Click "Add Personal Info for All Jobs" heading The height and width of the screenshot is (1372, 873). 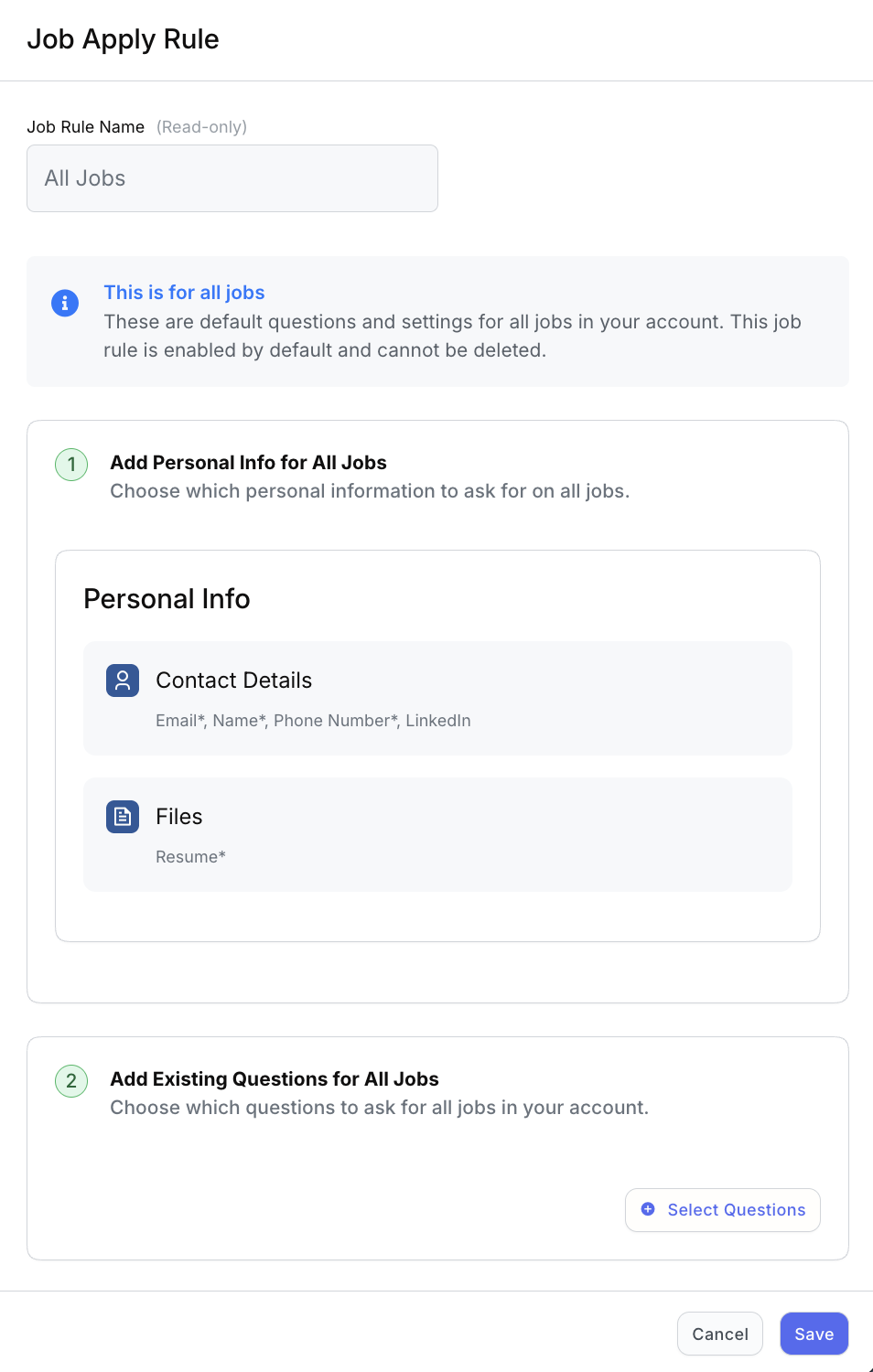coord(248,463)
